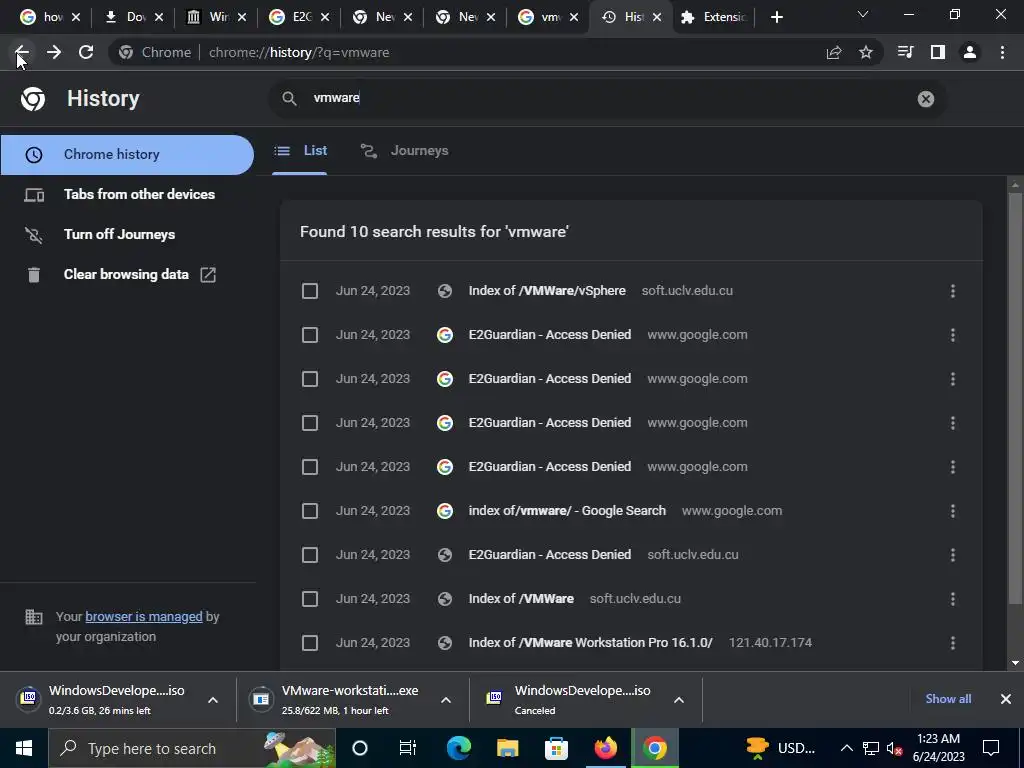Open the Windows Start menu
The height and width of the screenshot is (768, 1024).
(x=24, y=748)
